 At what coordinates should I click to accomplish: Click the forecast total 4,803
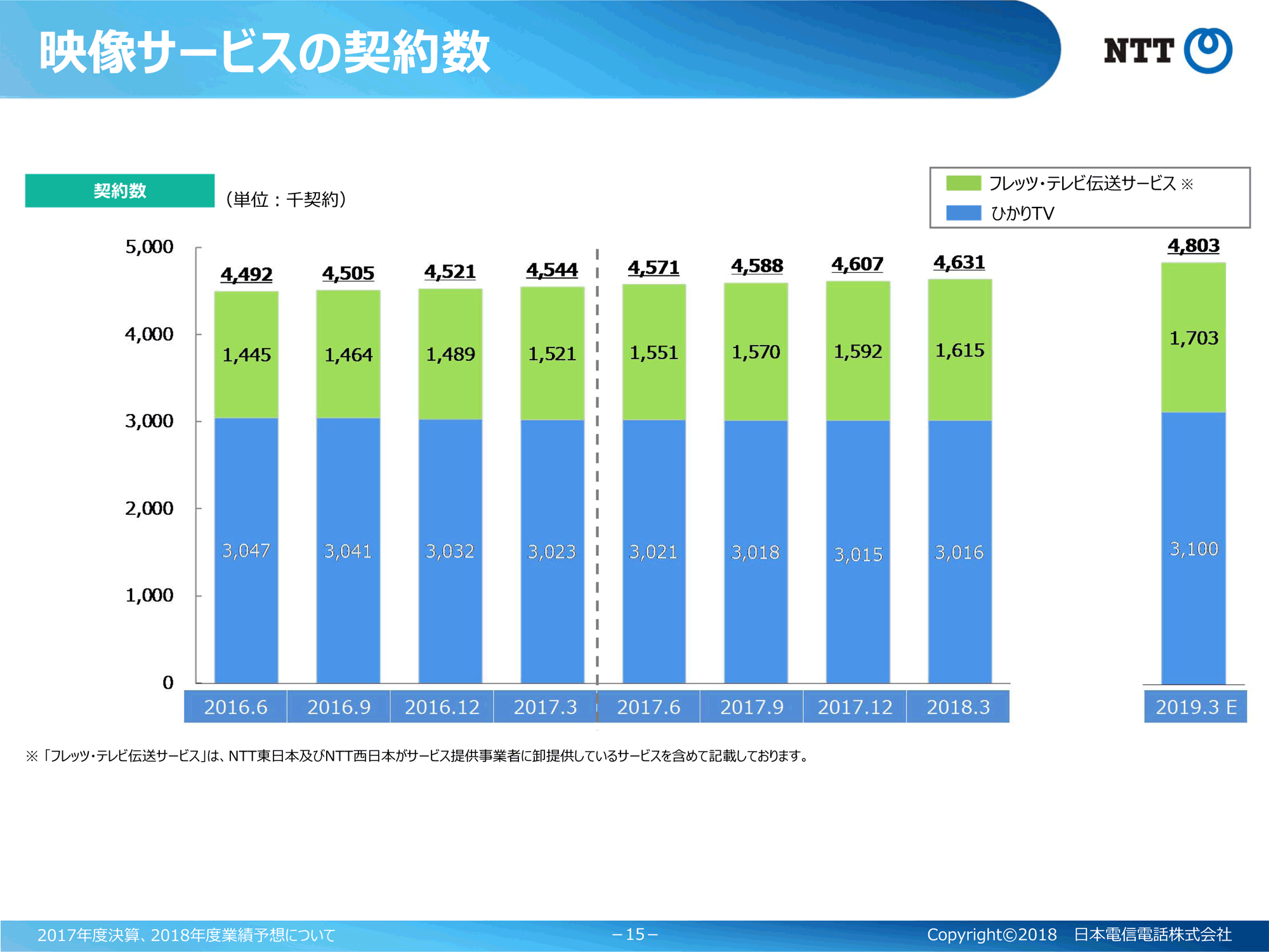[x=1193, y=245]
